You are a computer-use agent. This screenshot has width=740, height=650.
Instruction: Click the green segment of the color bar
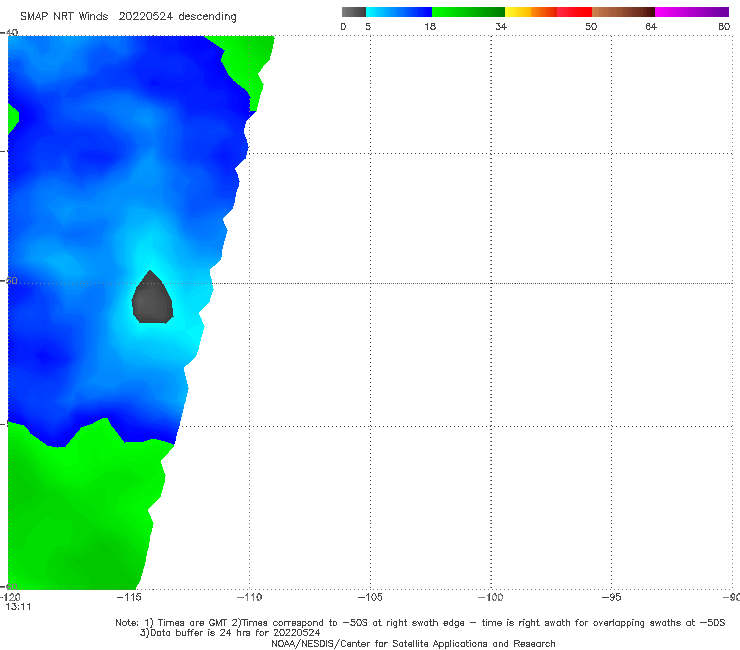(x=468, y=12)
